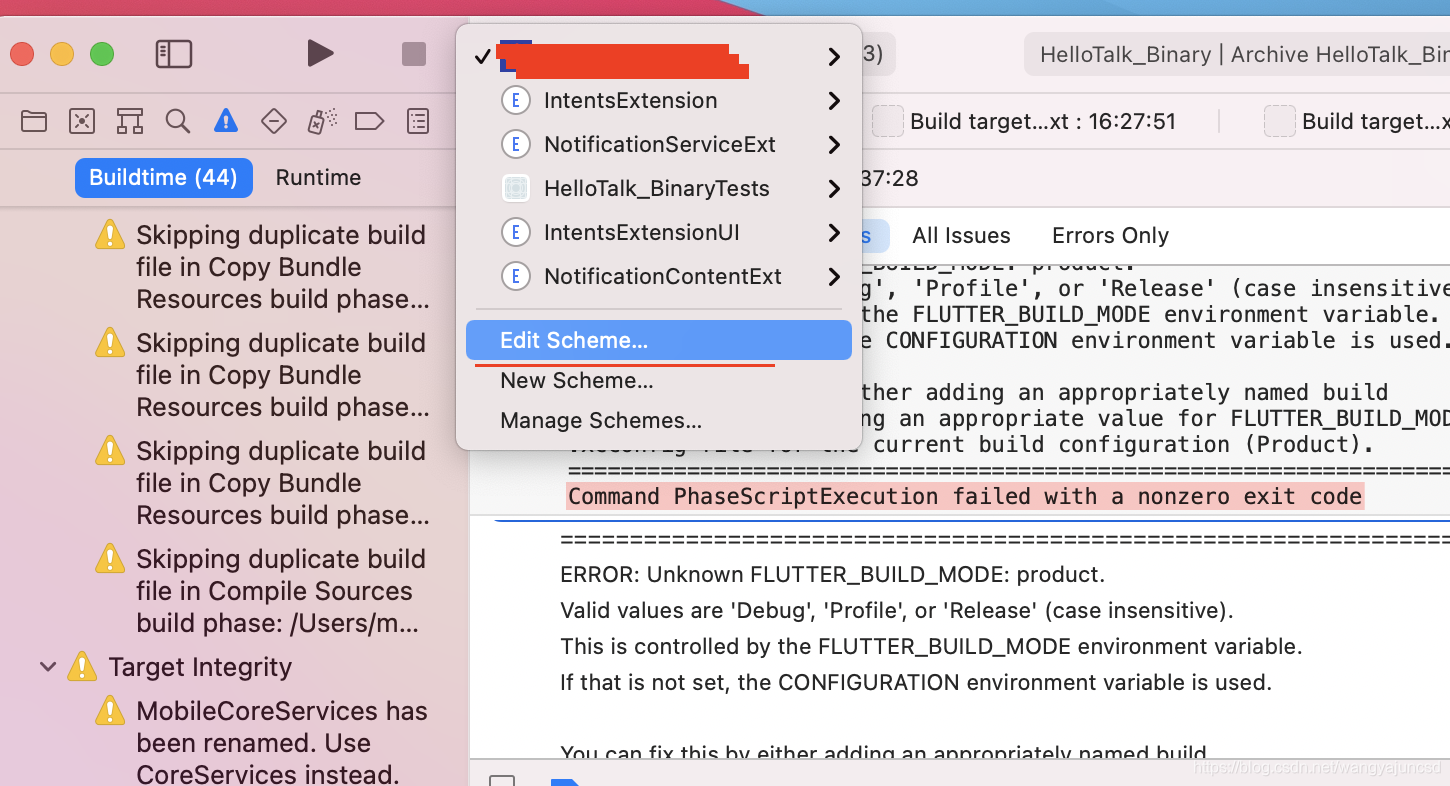Expand HelloTalk_BinaryTests submenu arrow

pos(834,189)
